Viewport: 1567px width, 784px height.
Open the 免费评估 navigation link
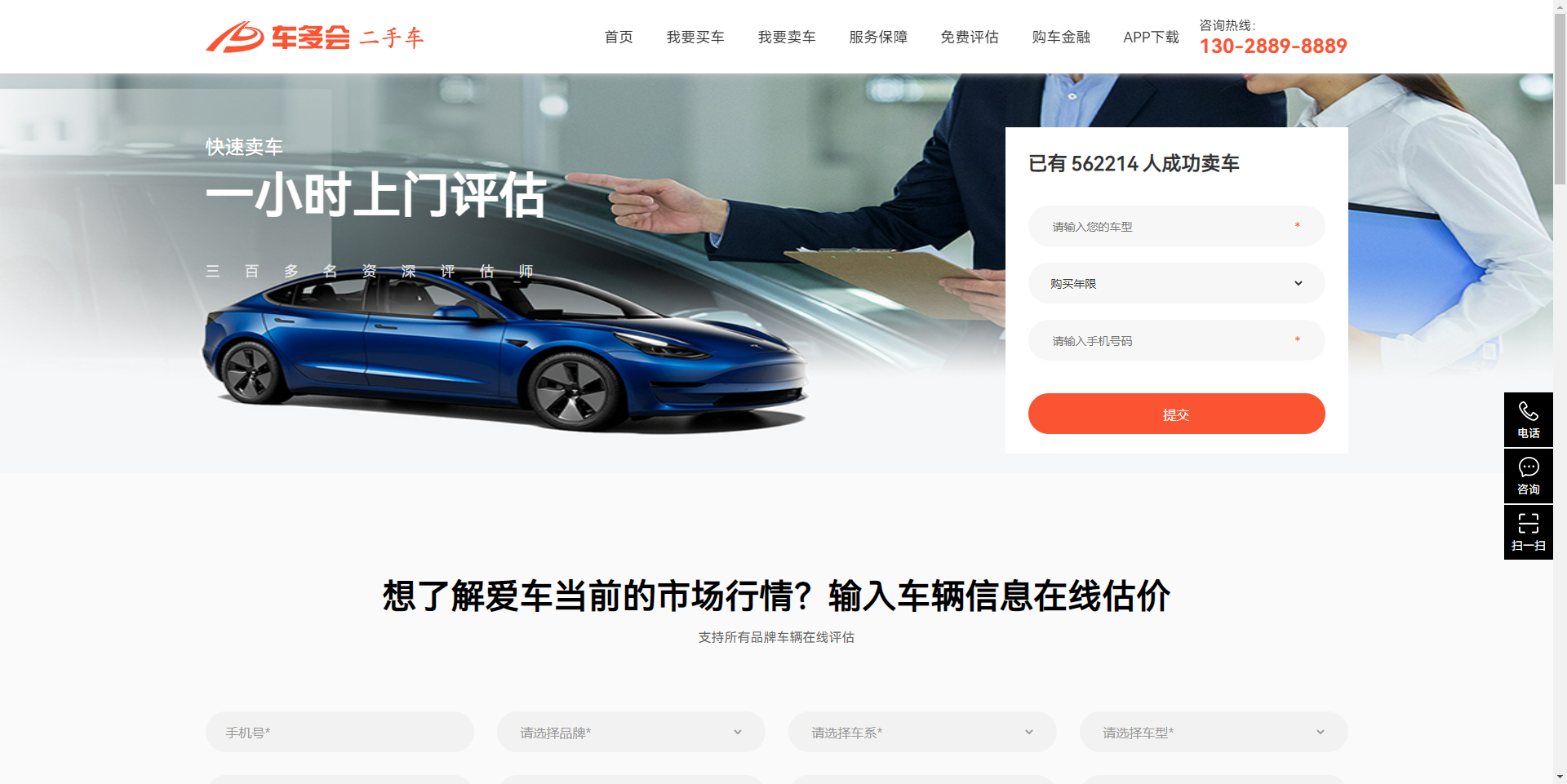(x=970, y=37)
